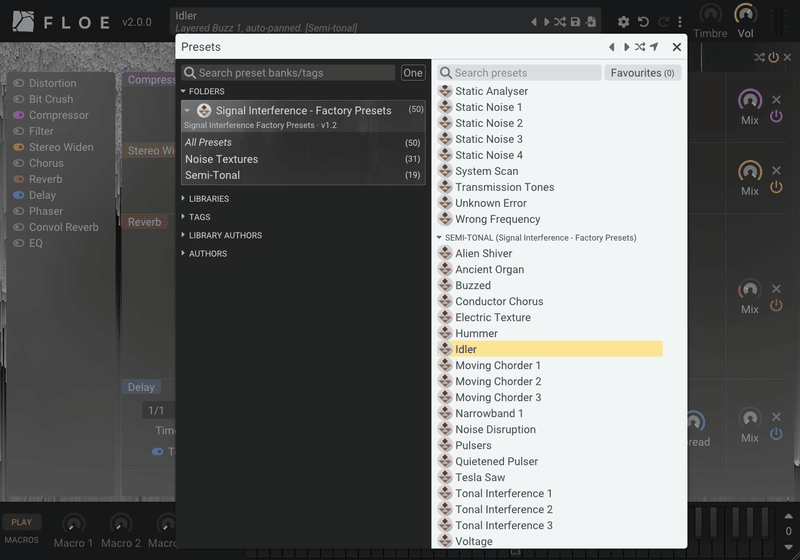The height and width of the screenshot is (560, 800).
Task: Expand the TAGS section
Action: pyautogui.click(x=183, y=217)
